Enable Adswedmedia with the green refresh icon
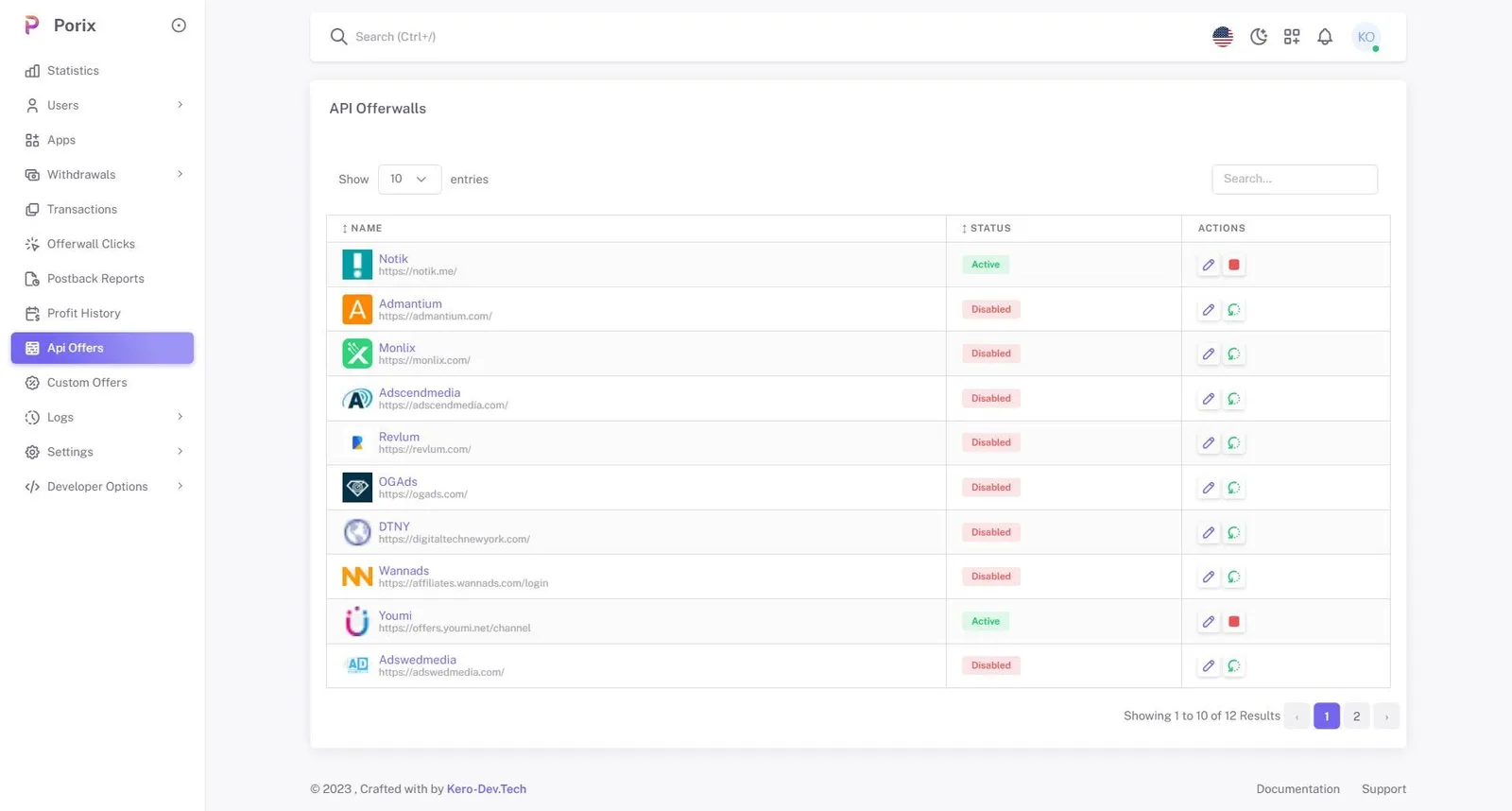Screen dimensions: 1512x811 [1234, 666]
